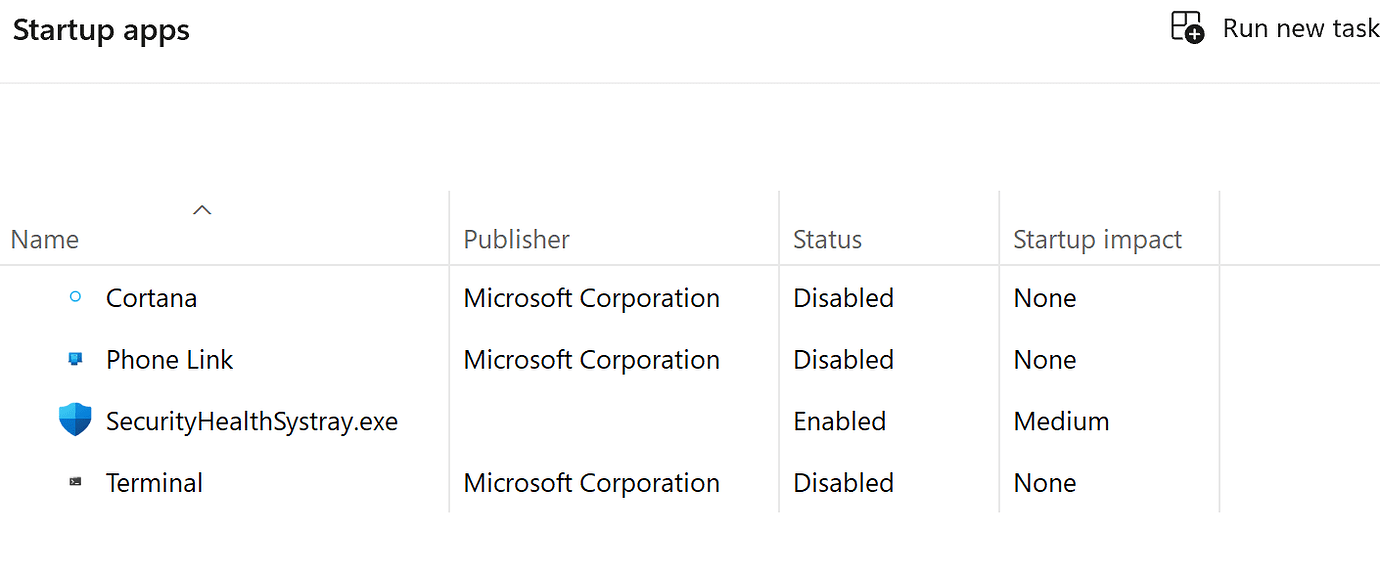
Task: Click the sort arrow above Name column
Action: pos(202,210)
